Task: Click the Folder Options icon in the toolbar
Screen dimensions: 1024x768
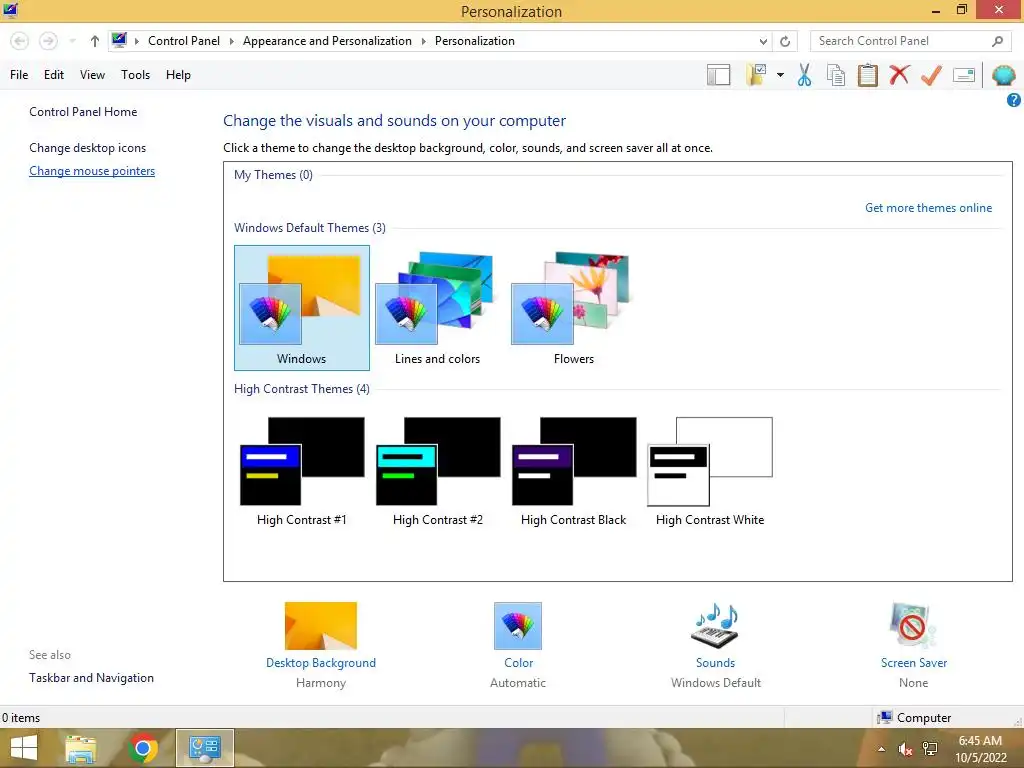Action: pos(756,75)
